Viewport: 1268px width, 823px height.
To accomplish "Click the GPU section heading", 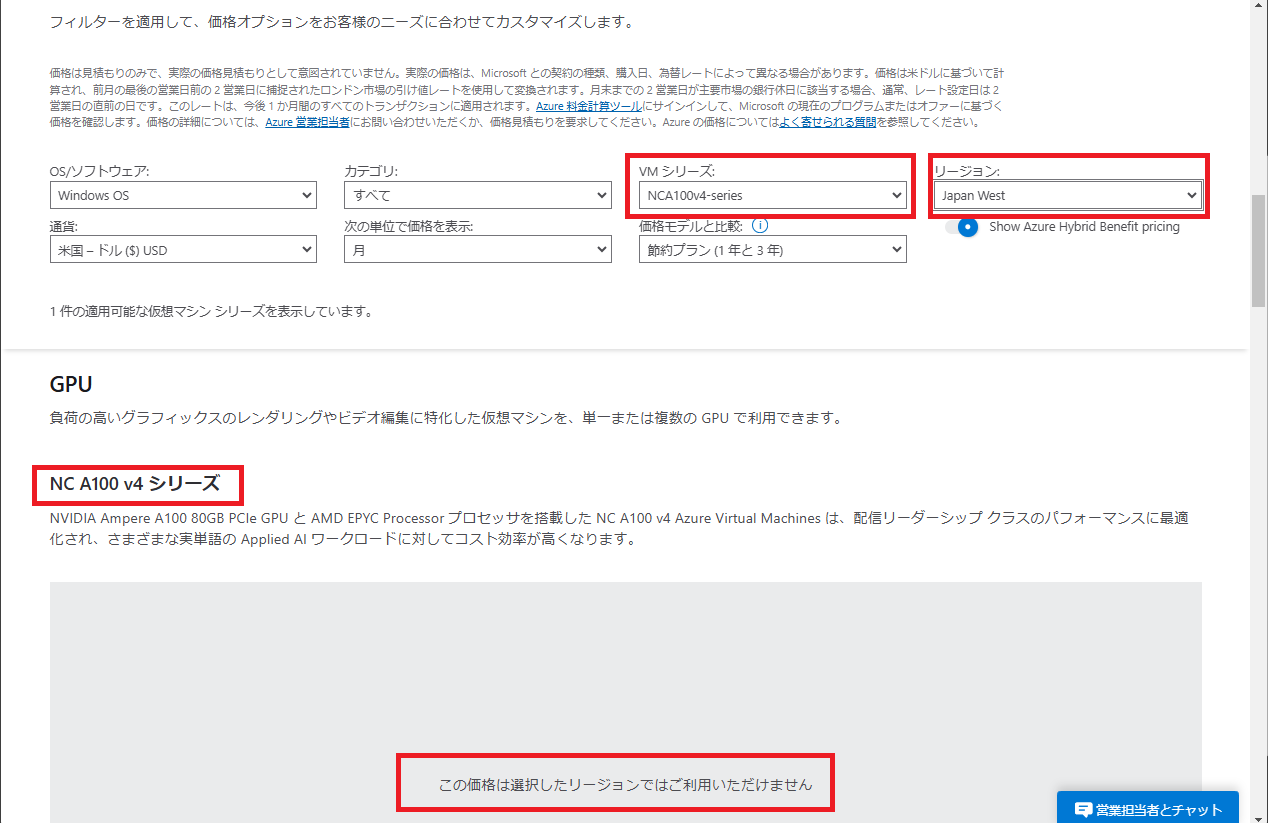I will tap(71, 385).
